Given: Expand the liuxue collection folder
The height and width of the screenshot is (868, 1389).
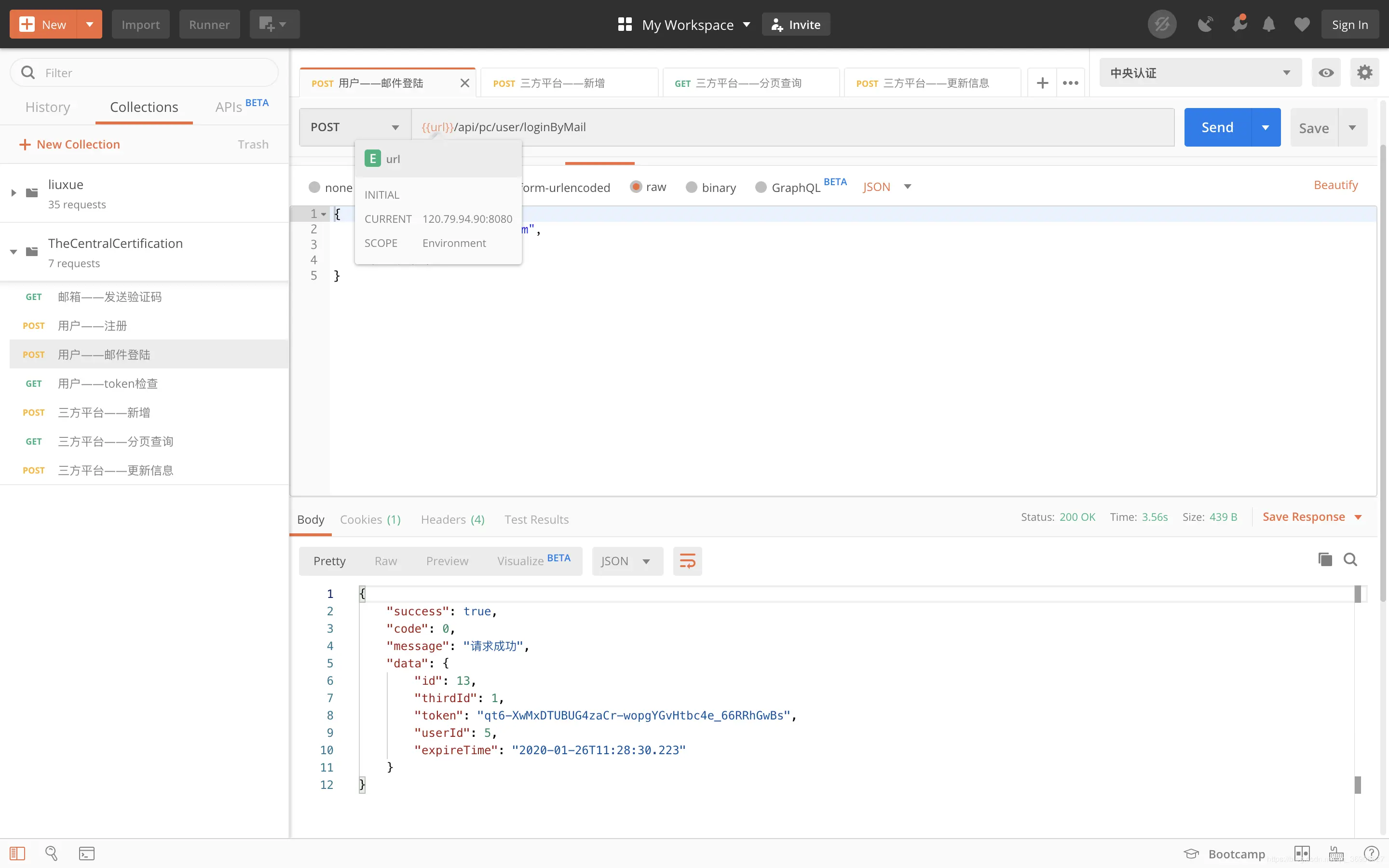Looking at the screenshot, I should click(14, 193).
